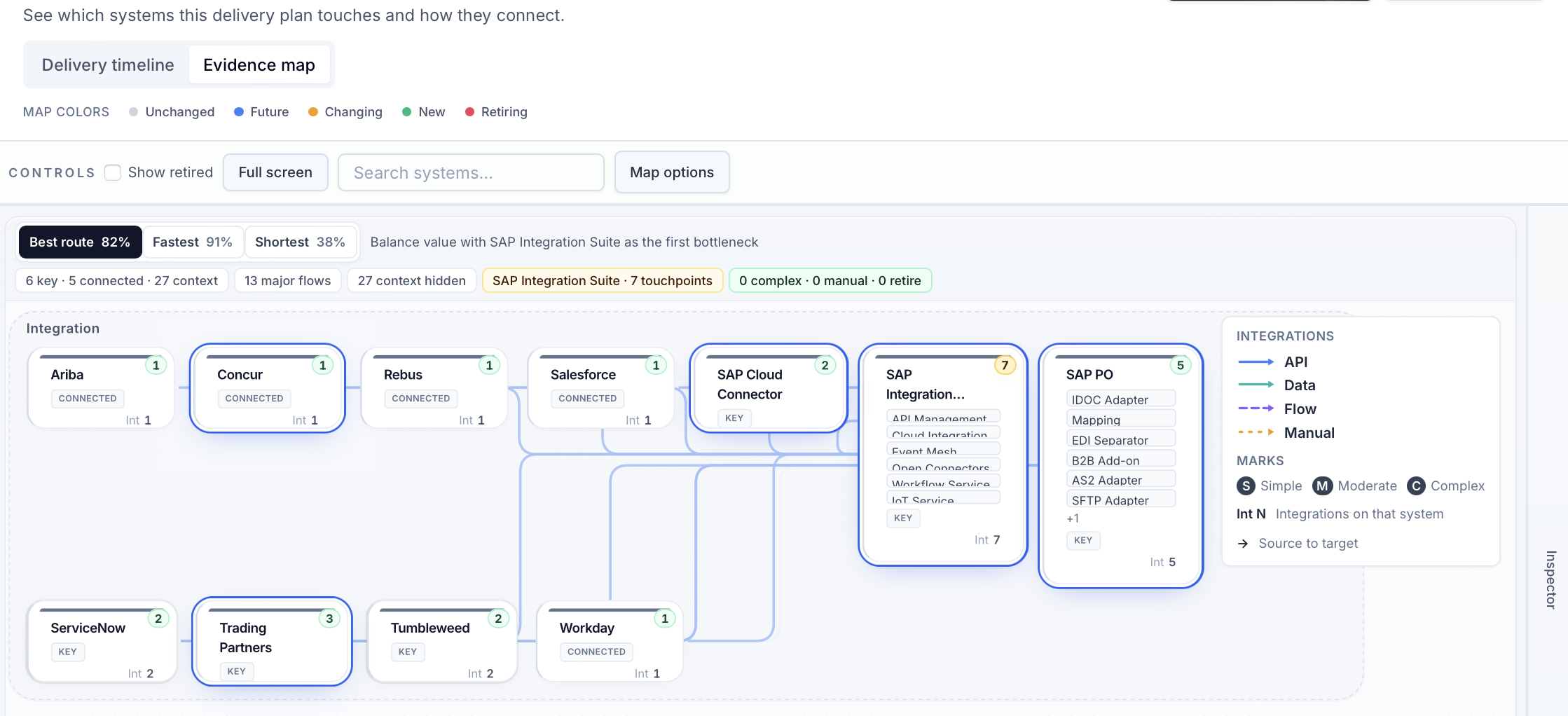Click the Mapping item in SAP PO
This screenshot has width=1568, height=716.
tap(1121, 420)
